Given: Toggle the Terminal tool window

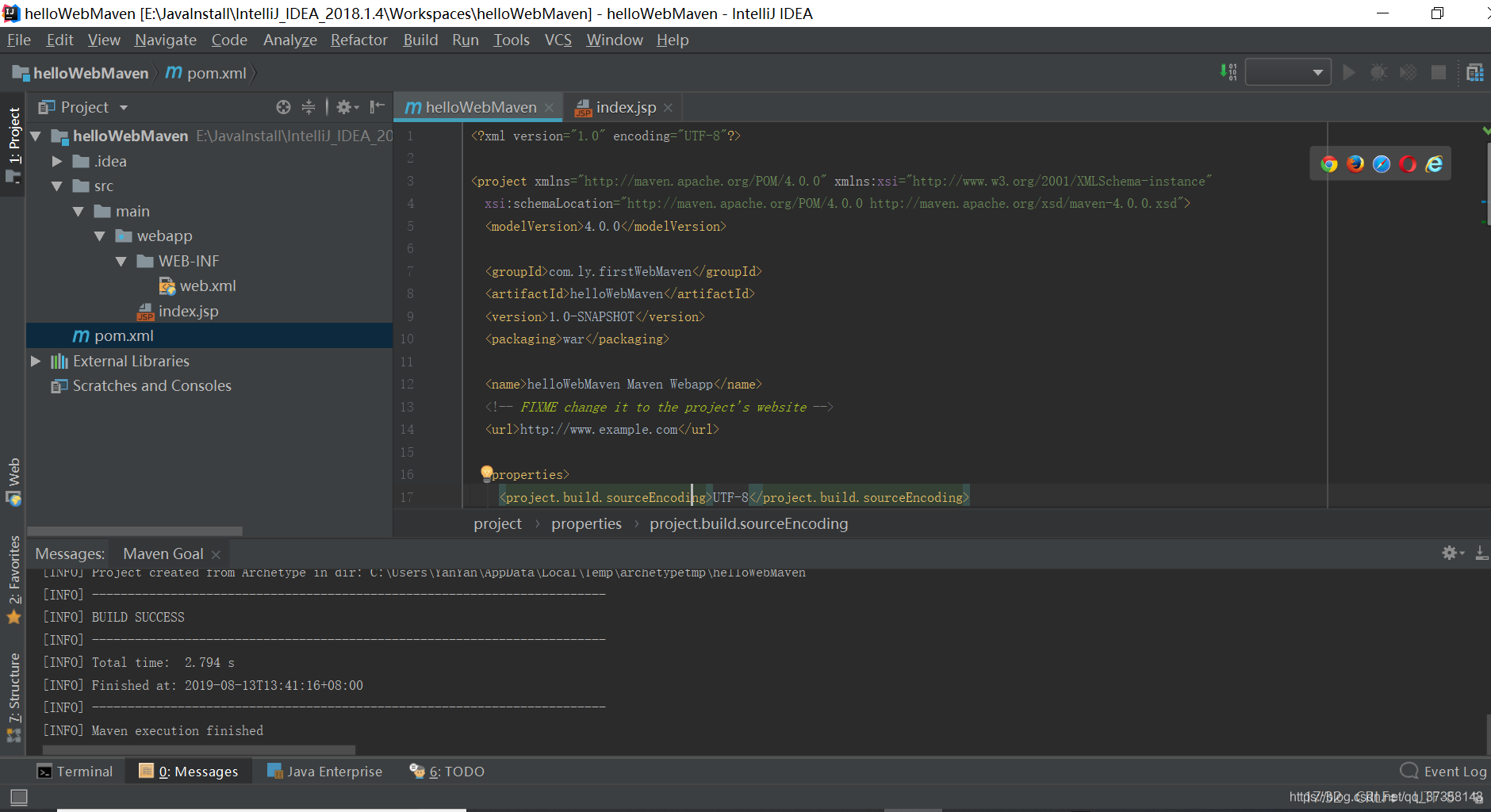Looking at the screenshot, I should click(x=75, y=772).
